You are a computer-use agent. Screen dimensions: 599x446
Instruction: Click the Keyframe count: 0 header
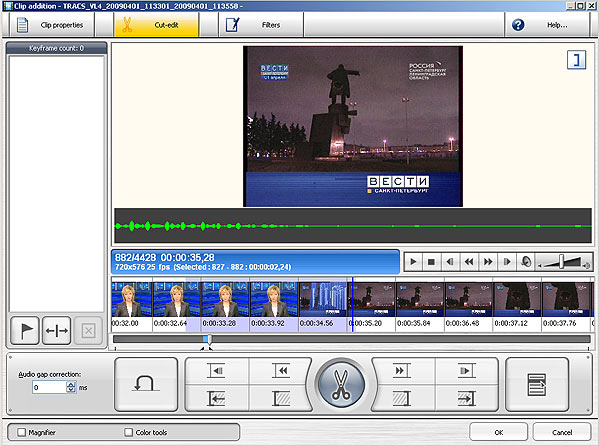coord(57,48)
